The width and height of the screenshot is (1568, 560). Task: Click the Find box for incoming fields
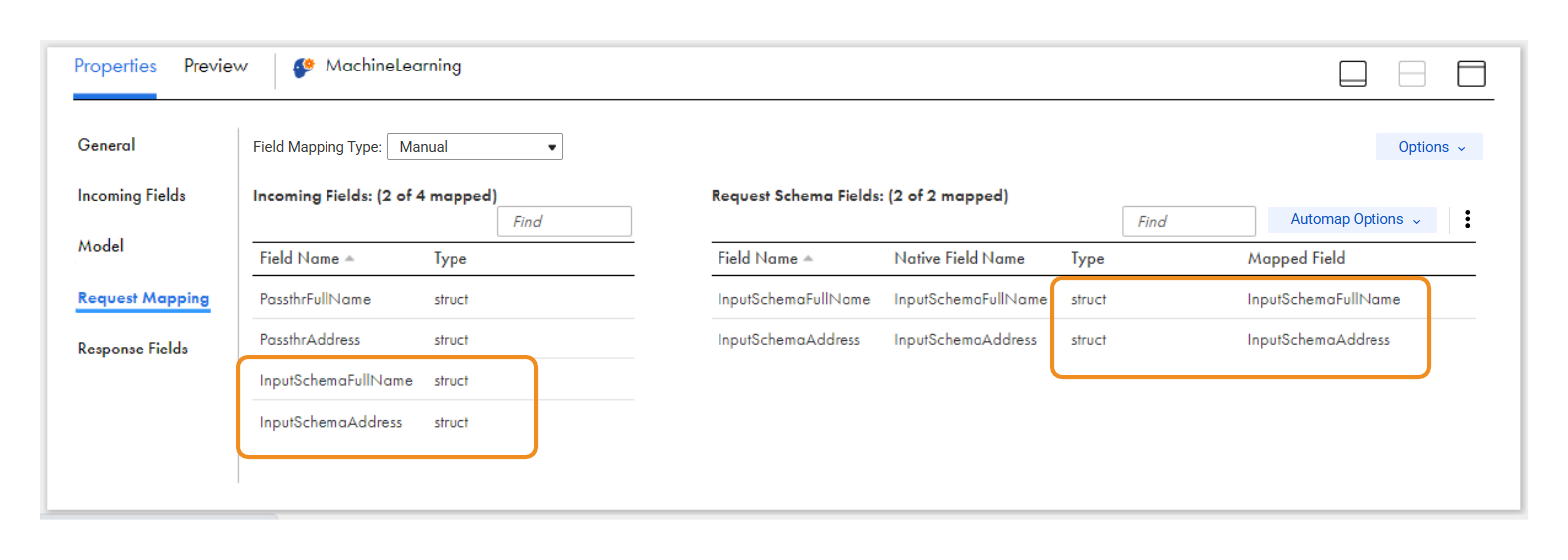tap(565, 221)
